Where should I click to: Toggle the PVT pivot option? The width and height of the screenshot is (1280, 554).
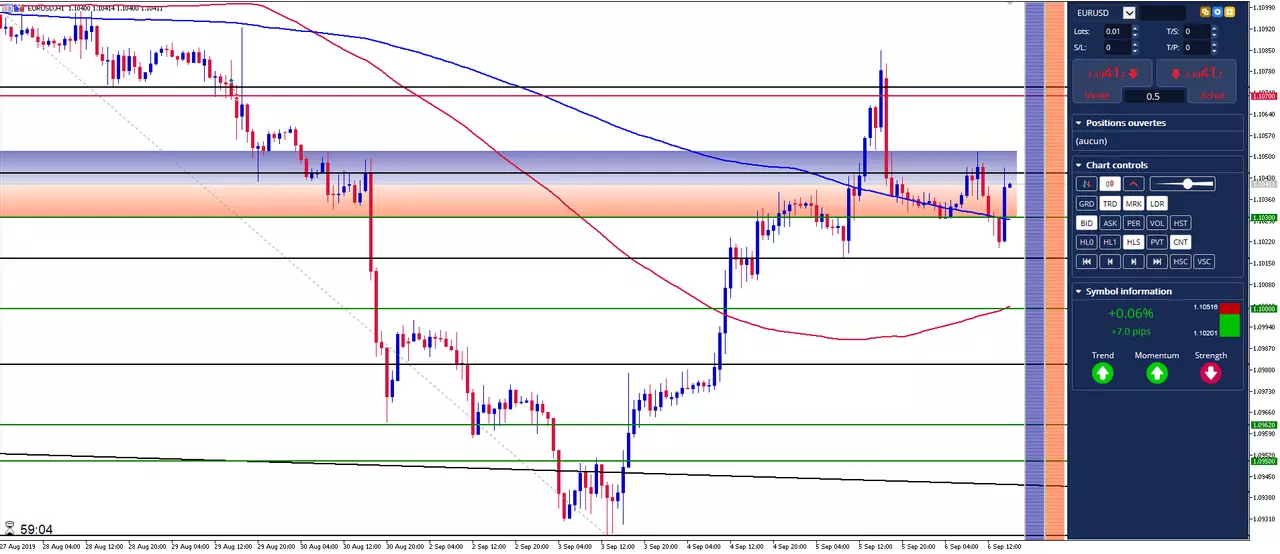pyautogui.click(x=1157, y=242)
